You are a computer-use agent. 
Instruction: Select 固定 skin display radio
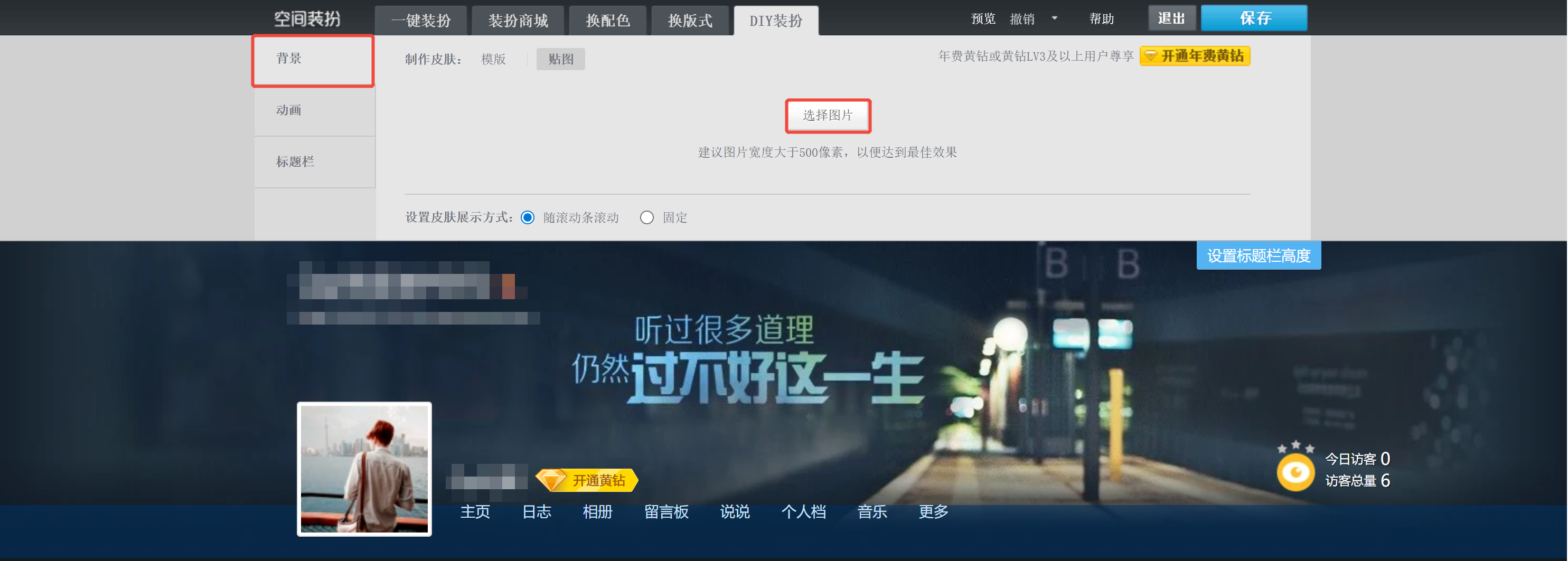pyautogui.click(x=646, y=217)
